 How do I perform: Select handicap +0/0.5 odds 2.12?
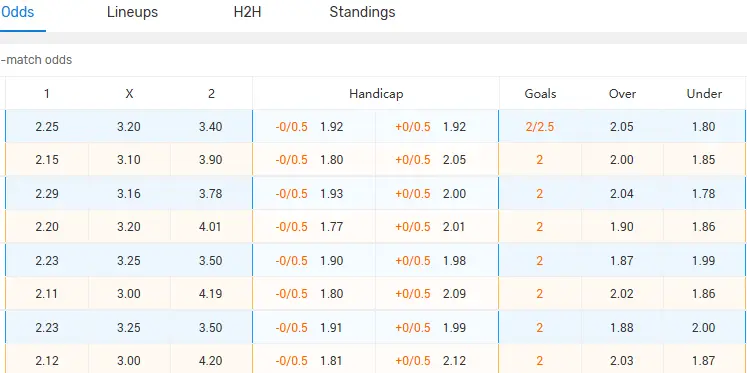454,361
